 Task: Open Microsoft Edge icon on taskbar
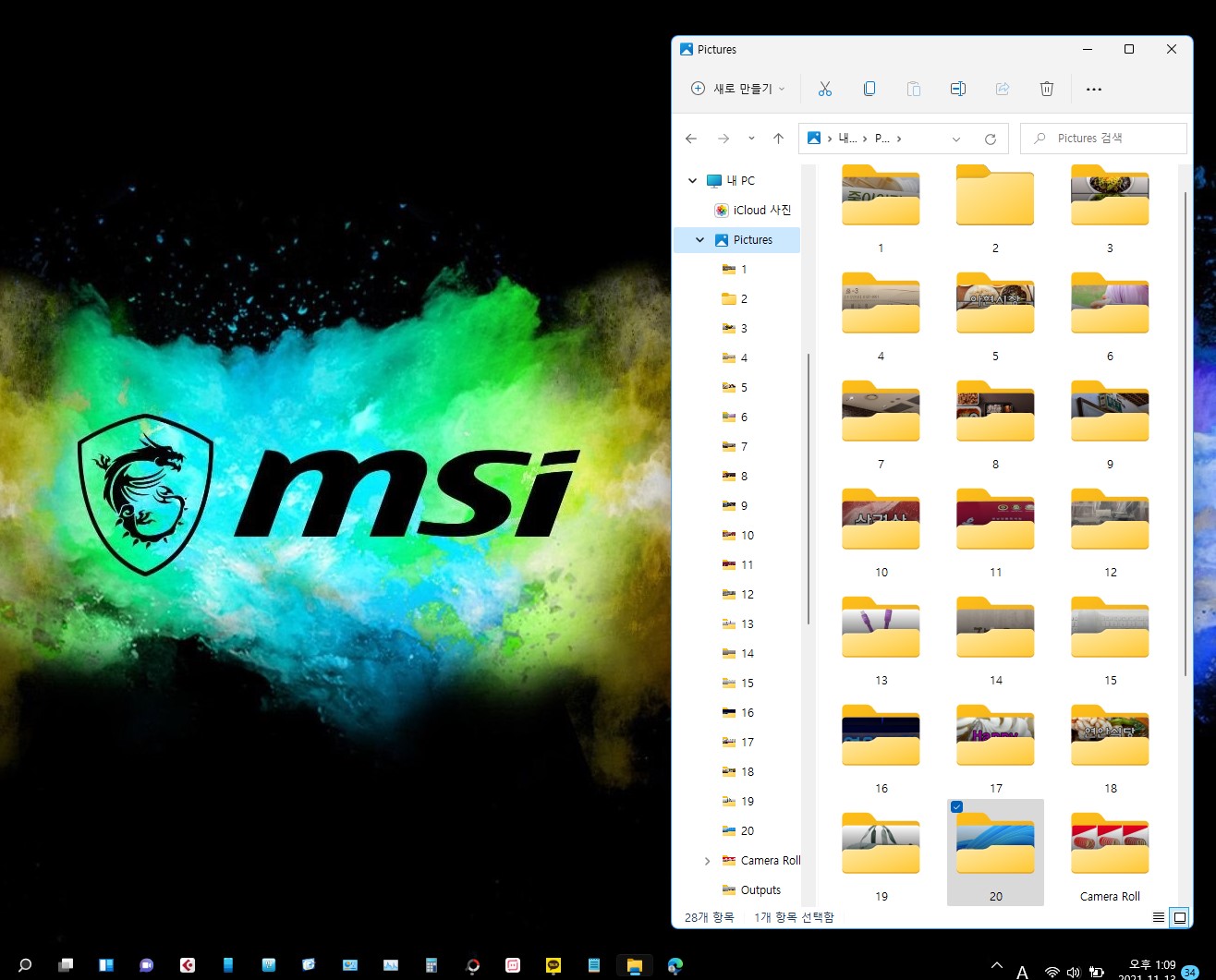tap(675, 965)
